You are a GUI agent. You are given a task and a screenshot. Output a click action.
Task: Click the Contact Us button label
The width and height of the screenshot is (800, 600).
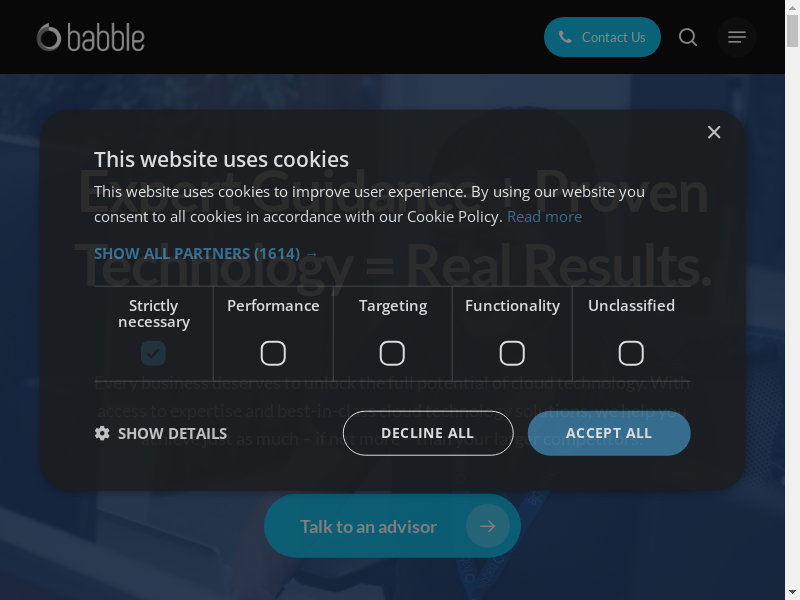(613, 37)
